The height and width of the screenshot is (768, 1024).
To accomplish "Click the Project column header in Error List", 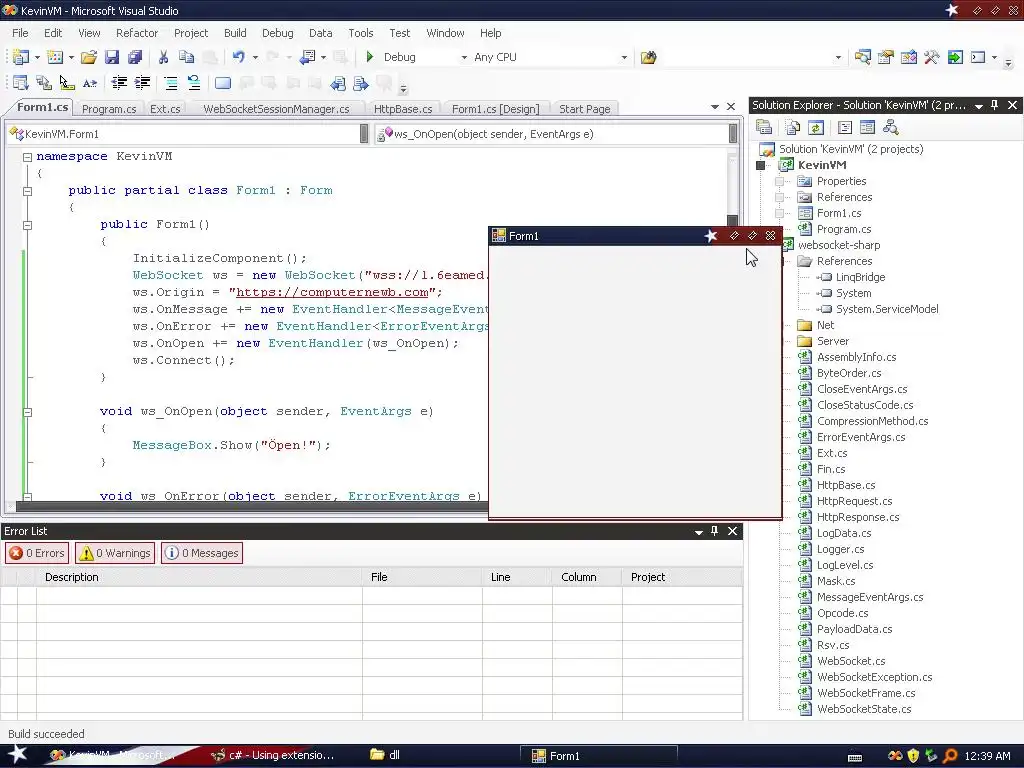I will click(682, 577).
